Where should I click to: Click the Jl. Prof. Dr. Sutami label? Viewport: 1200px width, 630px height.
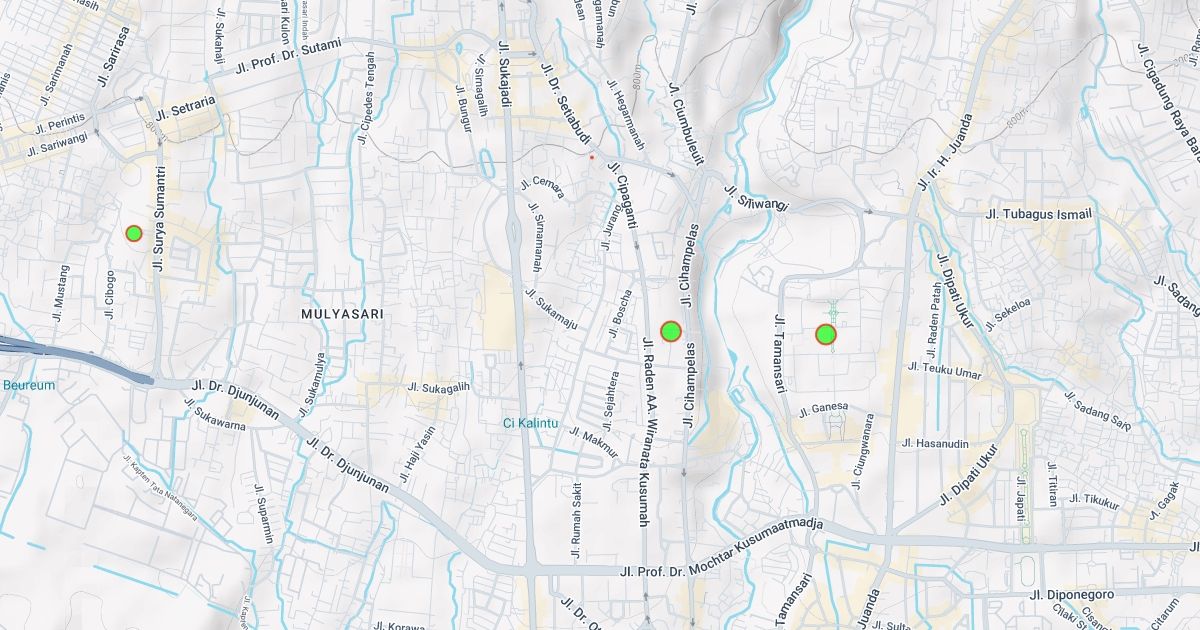click(290, 58)
